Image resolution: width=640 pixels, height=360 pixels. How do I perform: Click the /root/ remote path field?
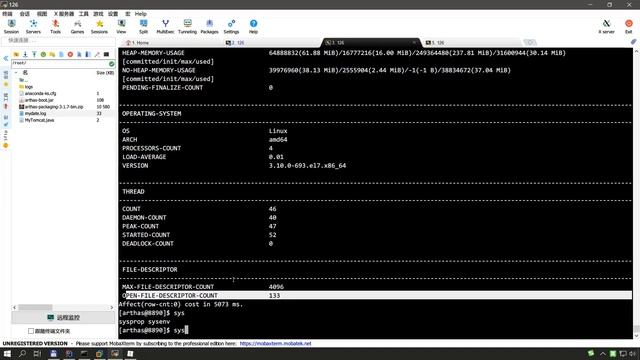point(60,63)
